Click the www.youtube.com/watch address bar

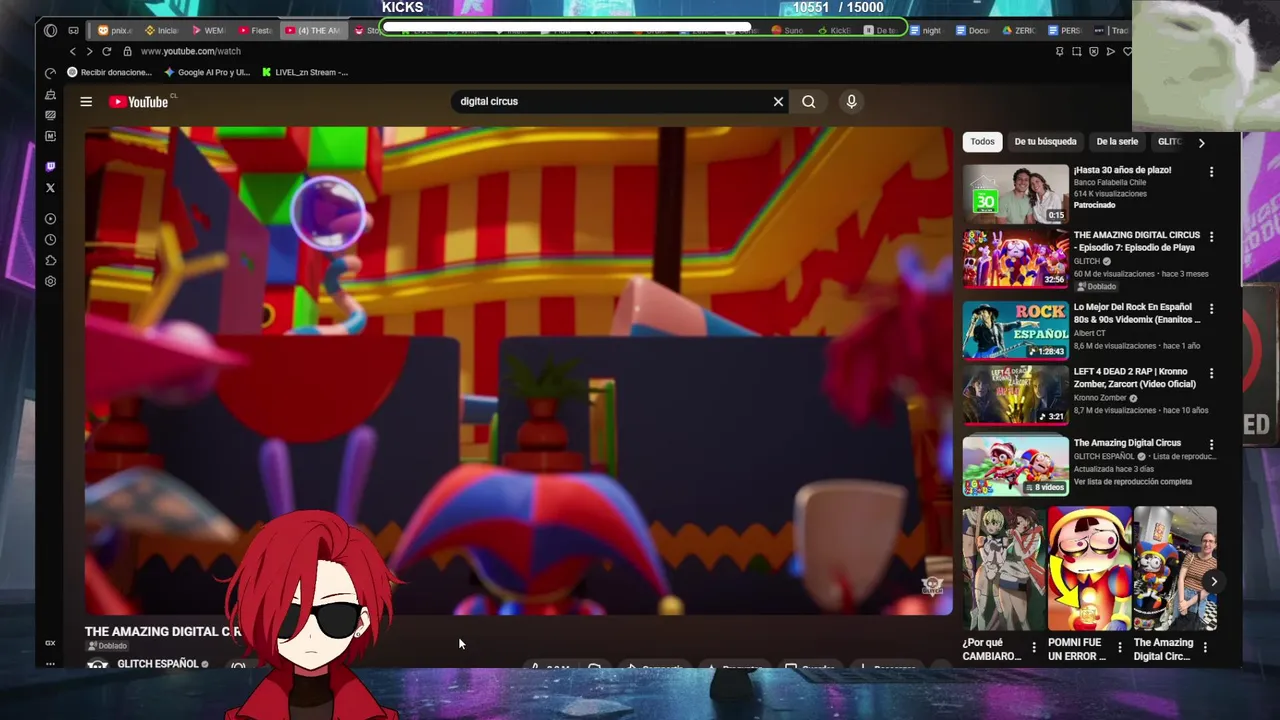click(191, 51)
